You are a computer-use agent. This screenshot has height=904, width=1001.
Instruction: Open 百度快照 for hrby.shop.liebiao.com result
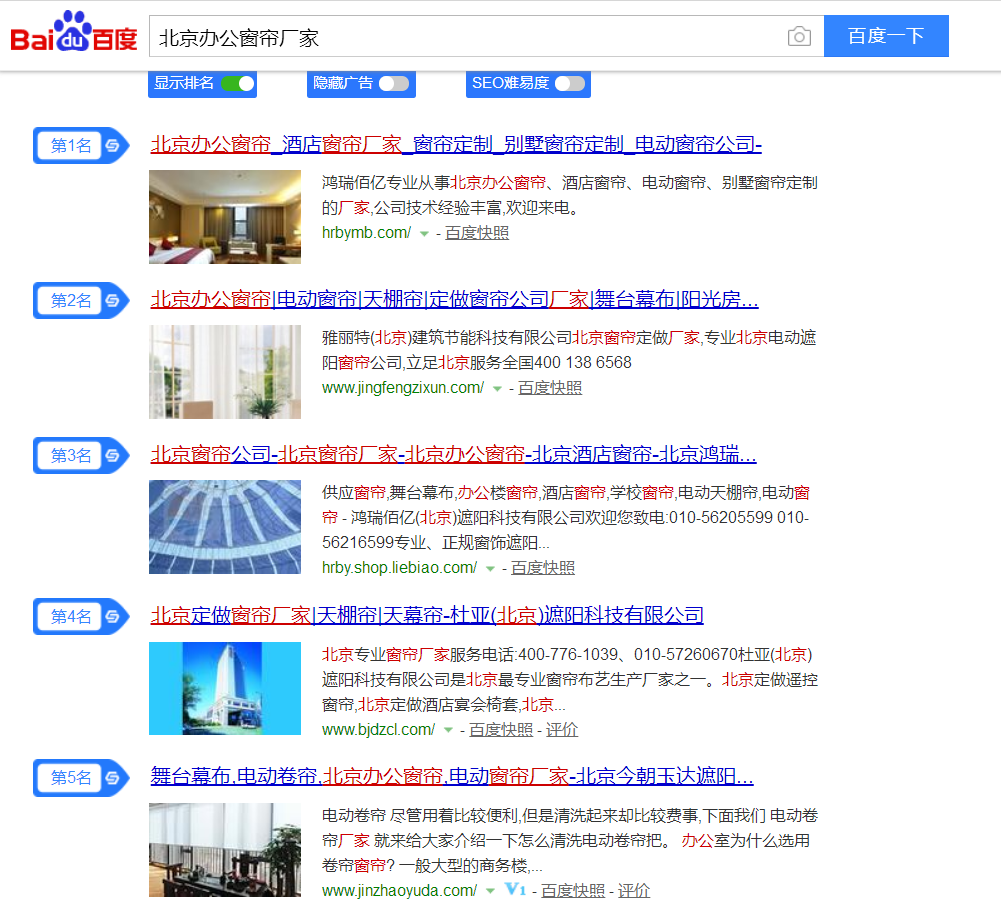[x=543, y=568]
